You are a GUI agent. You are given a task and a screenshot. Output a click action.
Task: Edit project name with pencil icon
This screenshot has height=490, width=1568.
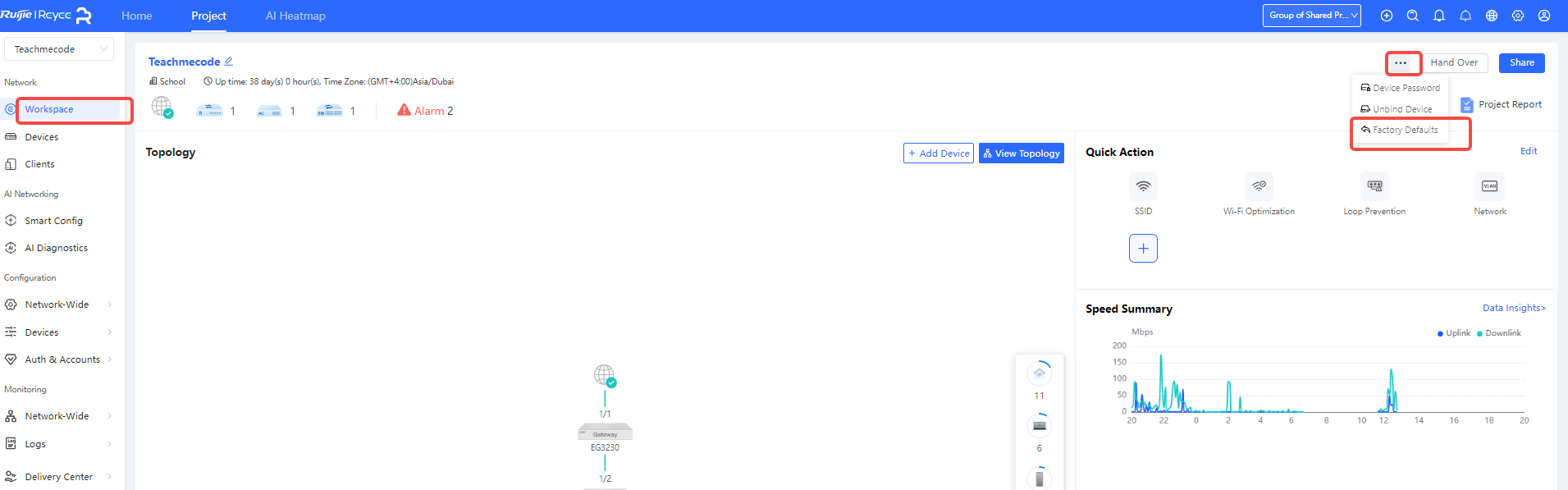[x=229, y=62]
